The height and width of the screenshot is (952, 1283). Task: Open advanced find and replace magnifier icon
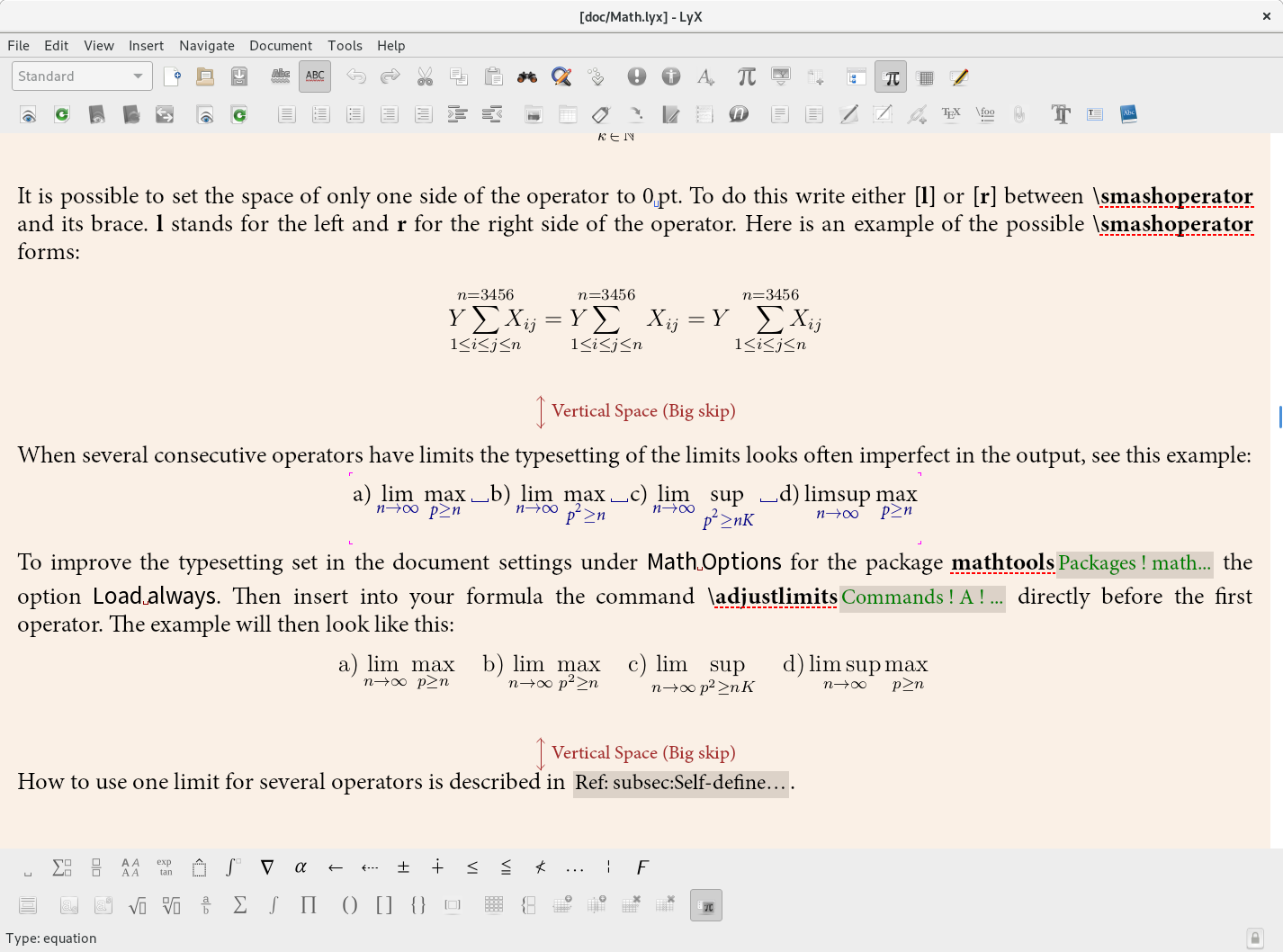561,77
